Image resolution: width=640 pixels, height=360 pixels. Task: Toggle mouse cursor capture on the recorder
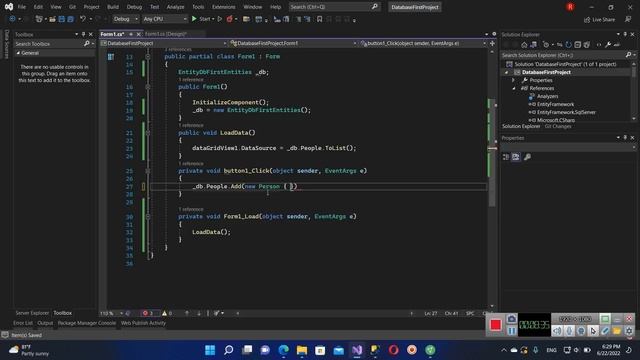593,331
